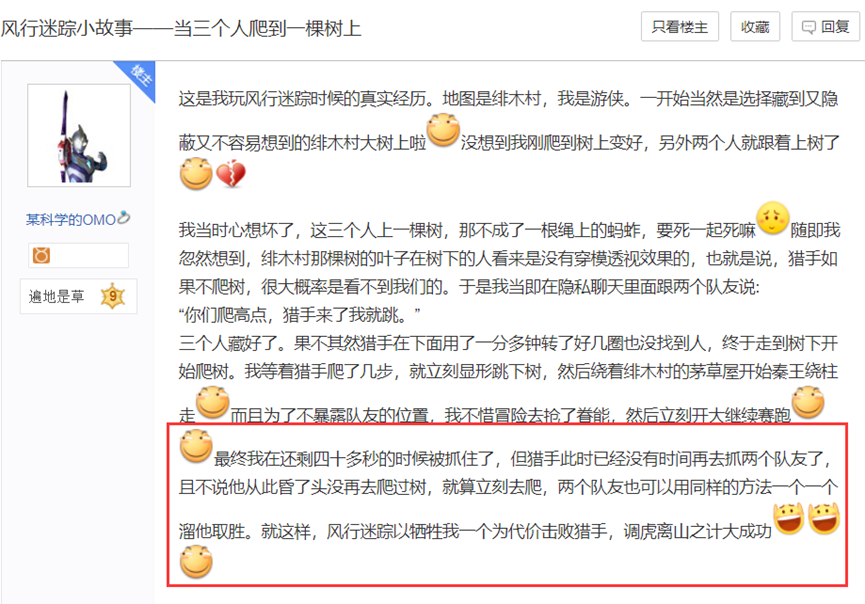Click the broken heart emoji

pyautogui.click(x=231, y=178)
